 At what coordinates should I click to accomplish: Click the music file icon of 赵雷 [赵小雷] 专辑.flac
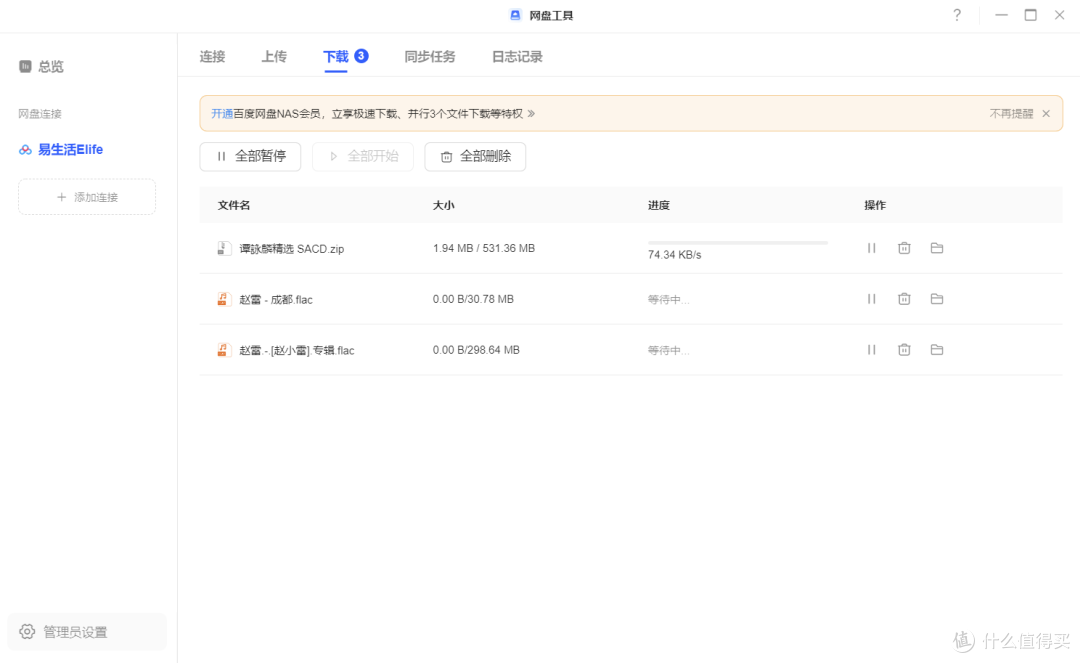pyautogui.click(x=223, y=350)
